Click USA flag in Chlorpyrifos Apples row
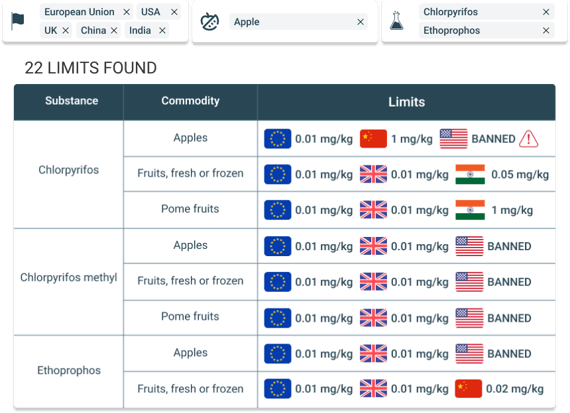The width and height of the screenshot is (570, 413). pos(453,139)
